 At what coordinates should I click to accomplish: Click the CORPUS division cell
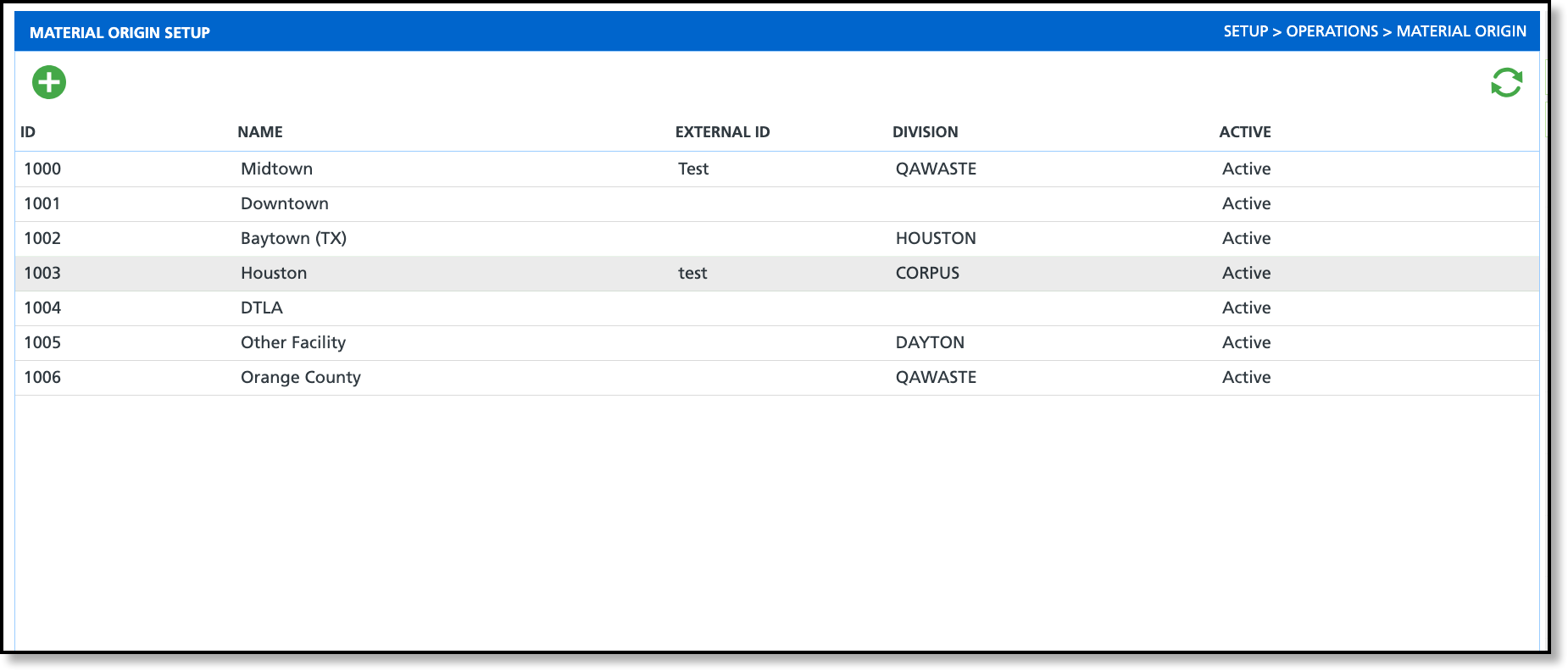pyautogui.click(x=927, y=273)
